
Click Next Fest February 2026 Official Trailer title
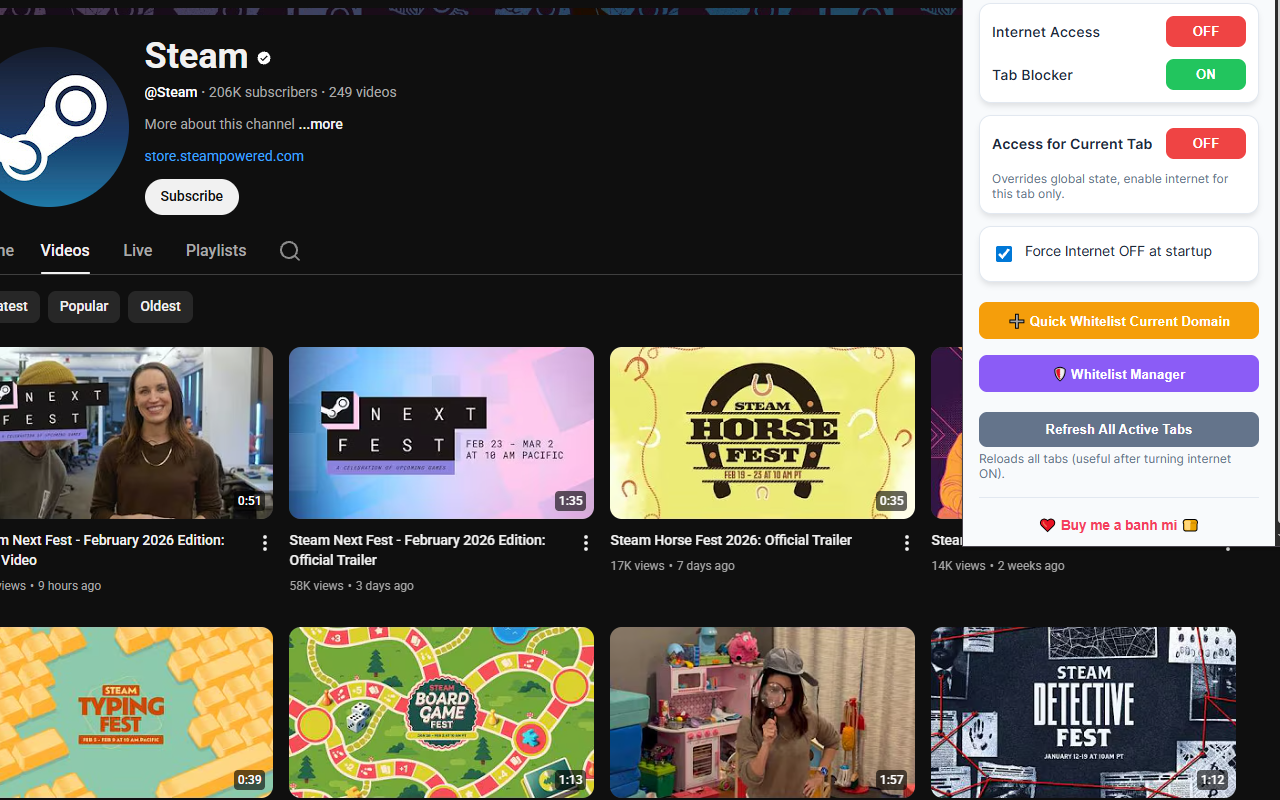pyautogui.click(x=417, y=550)
